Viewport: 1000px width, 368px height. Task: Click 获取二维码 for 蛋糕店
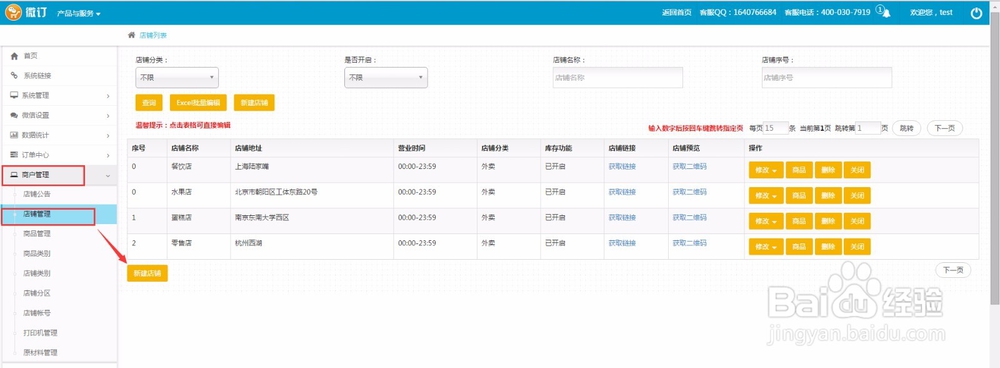(x=689, y=217)
